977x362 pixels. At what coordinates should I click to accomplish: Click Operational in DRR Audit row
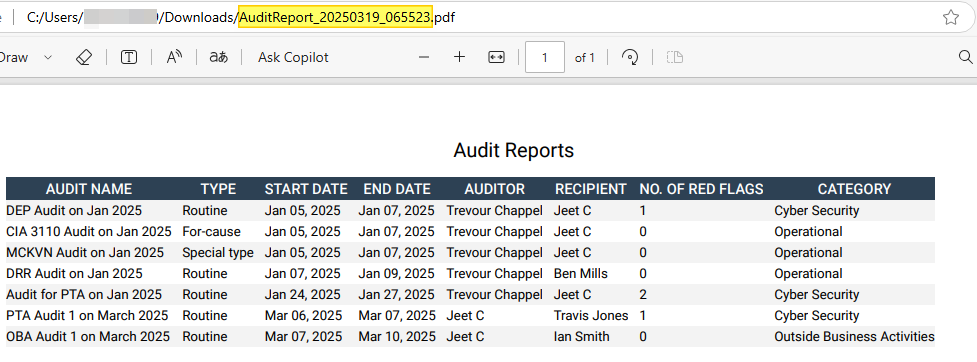pyautogui.click(x=808, y=274)
